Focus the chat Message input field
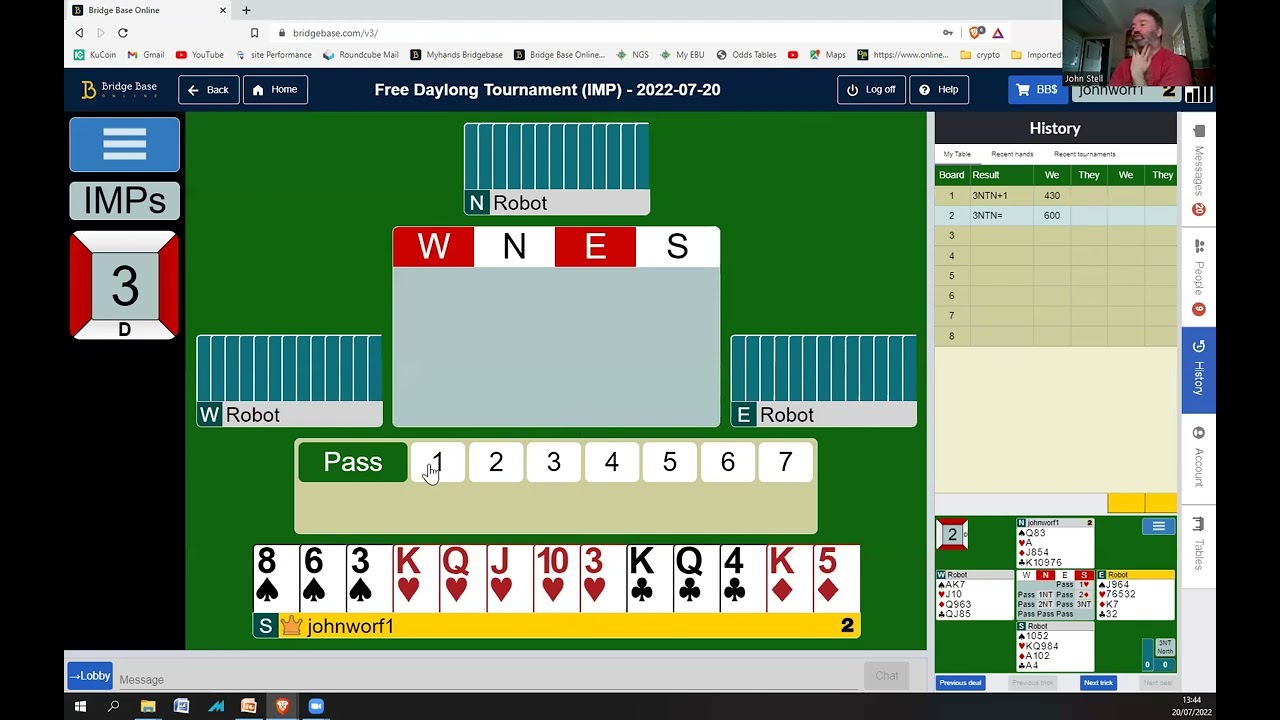 click(488, 679)
